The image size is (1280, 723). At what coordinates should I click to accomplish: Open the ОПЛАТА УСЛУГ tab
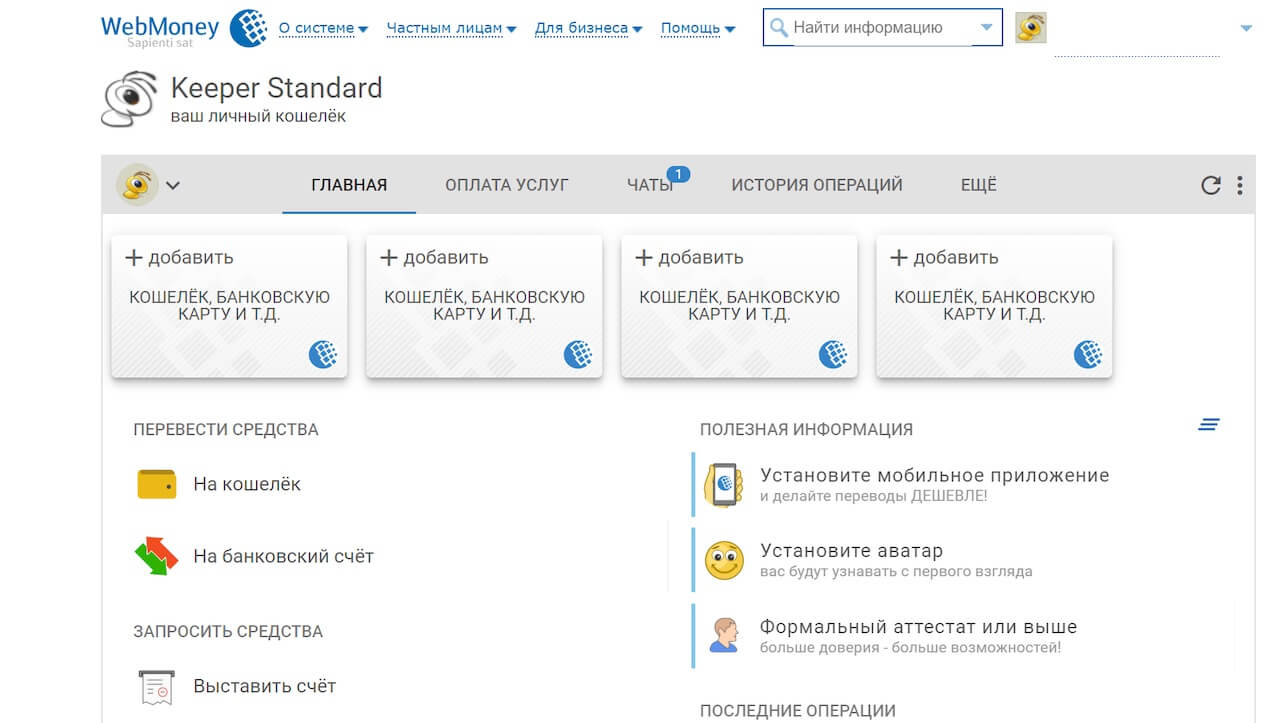(x=507, y=185)
